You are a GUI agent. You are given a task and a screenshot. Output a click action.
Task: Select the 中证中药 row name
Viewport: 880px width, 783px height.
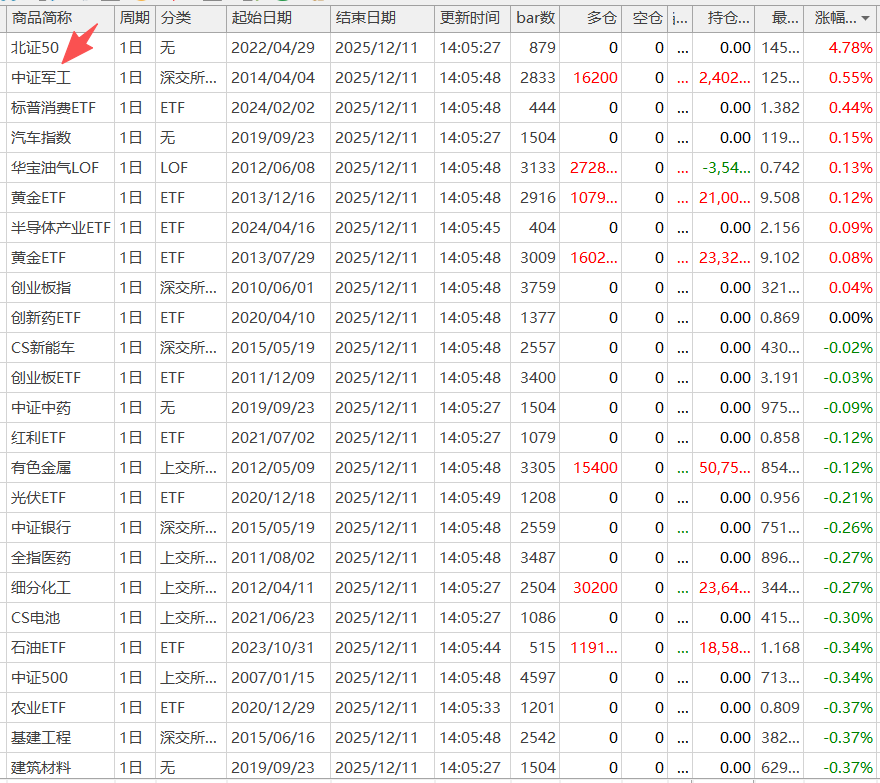(x=41, y=408)
